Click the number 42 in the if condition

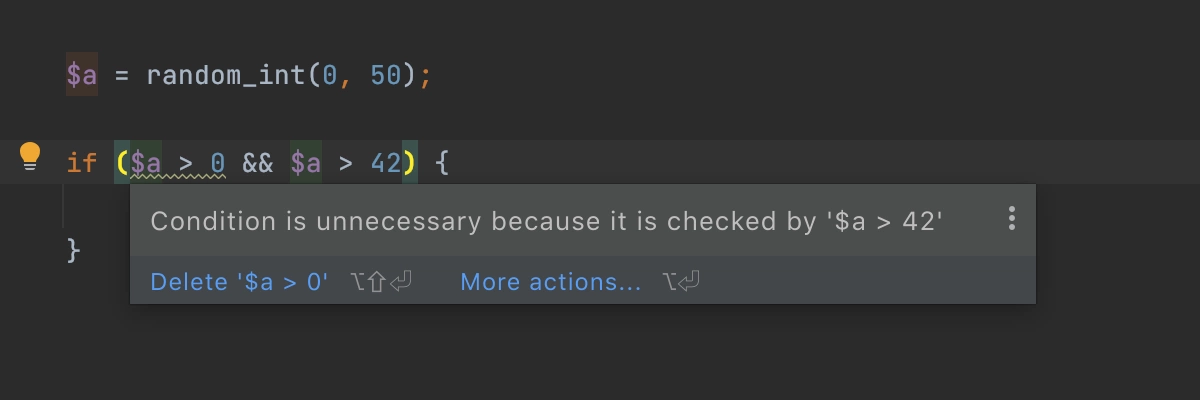386,162
